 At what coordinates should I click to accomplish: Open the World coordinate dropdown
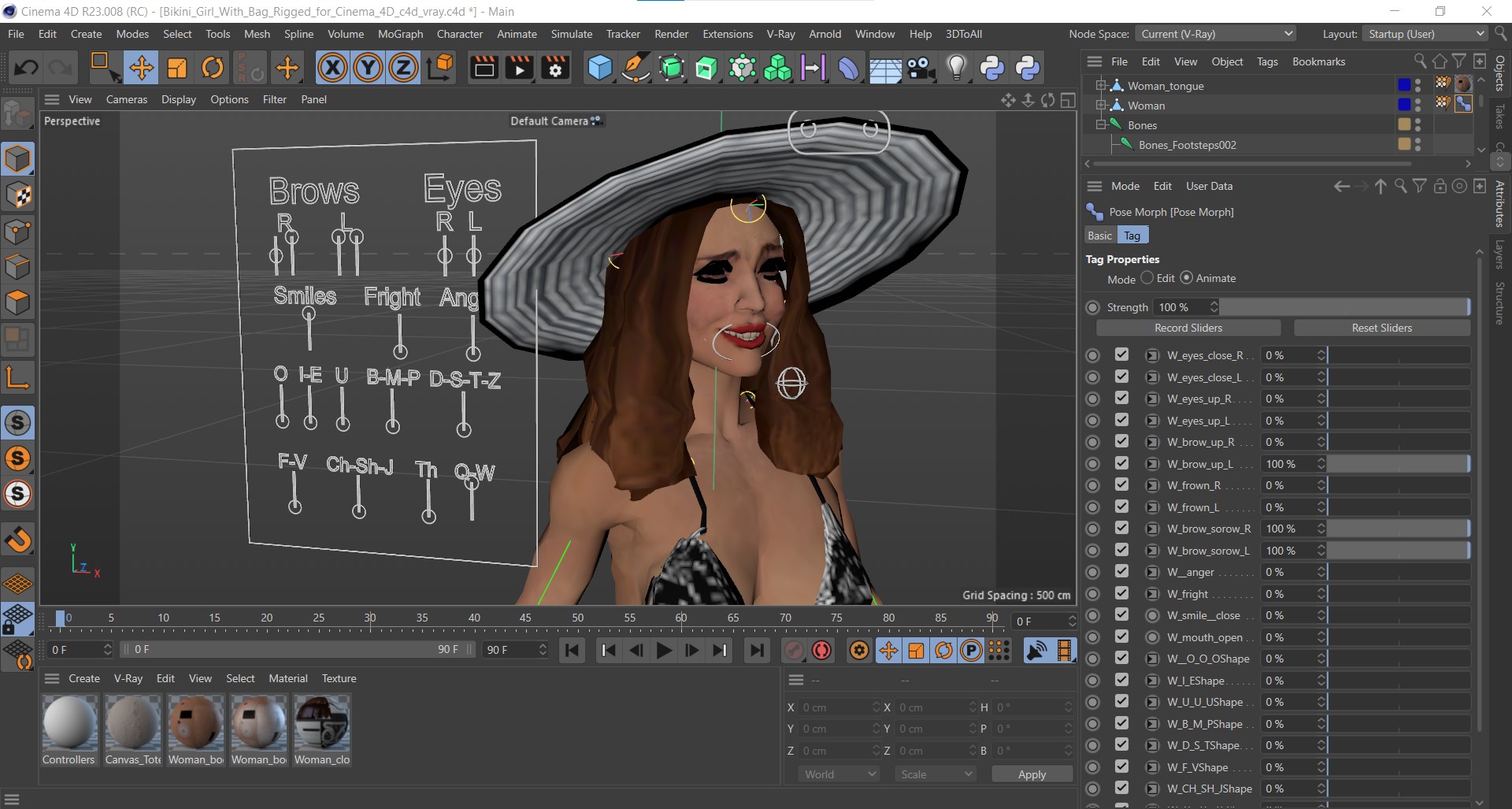point(839,774)
